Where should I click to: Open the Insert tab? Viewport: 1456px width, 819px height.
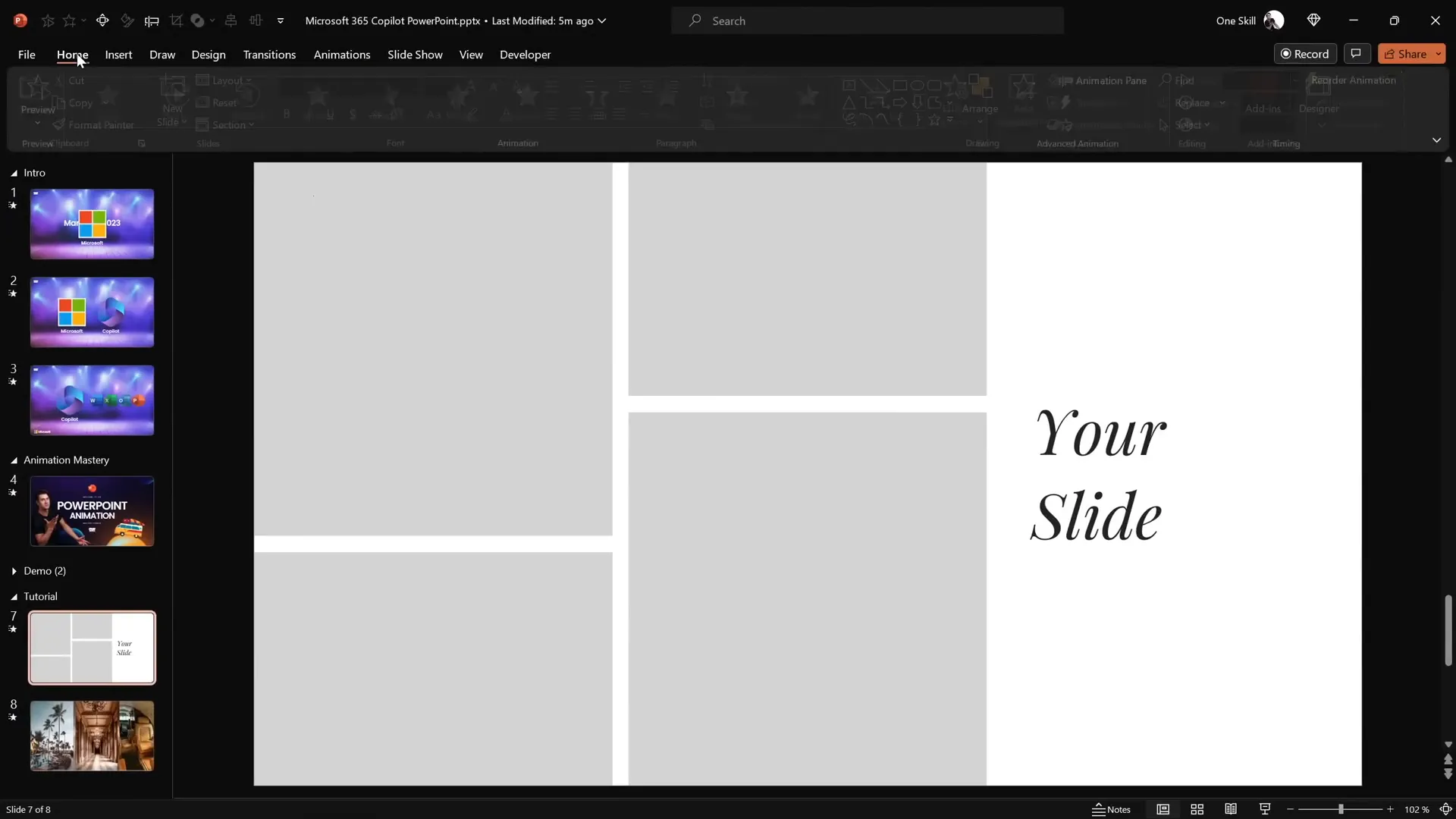[x=118, y=55]
